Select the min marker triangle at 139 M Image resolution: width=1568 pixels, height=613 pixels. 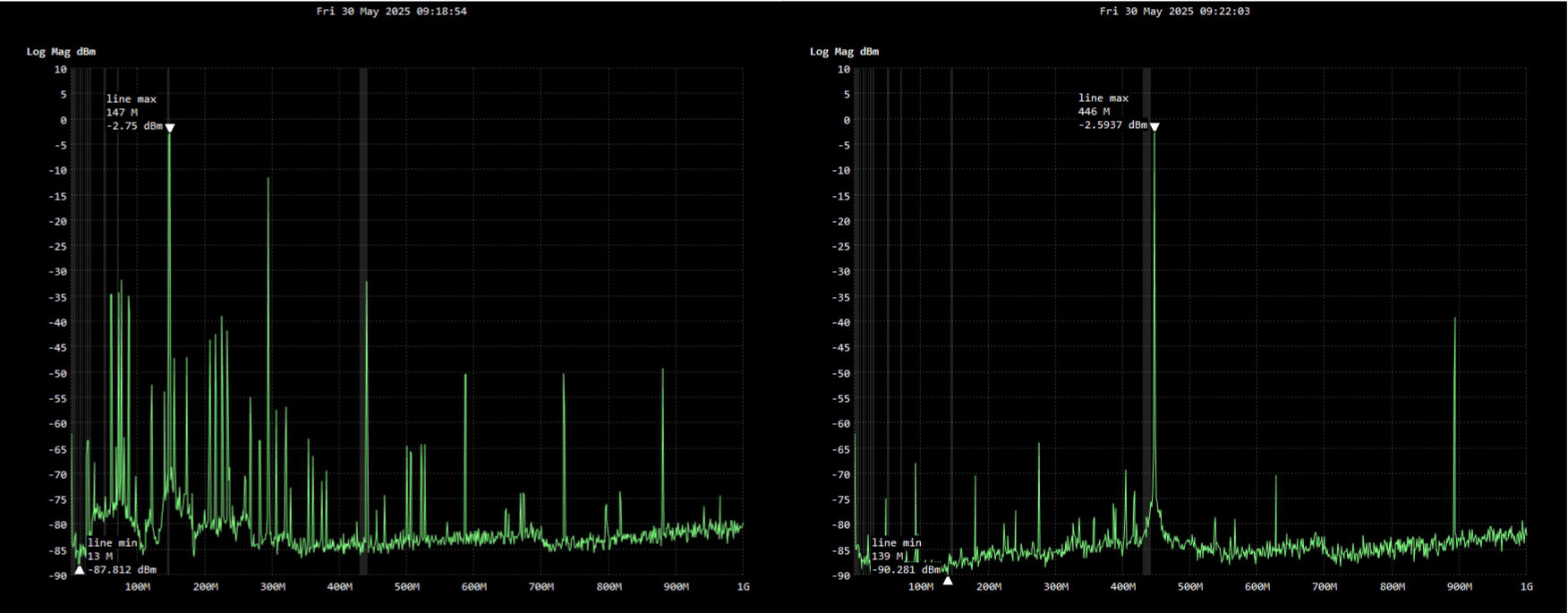[x=948, y=581]
